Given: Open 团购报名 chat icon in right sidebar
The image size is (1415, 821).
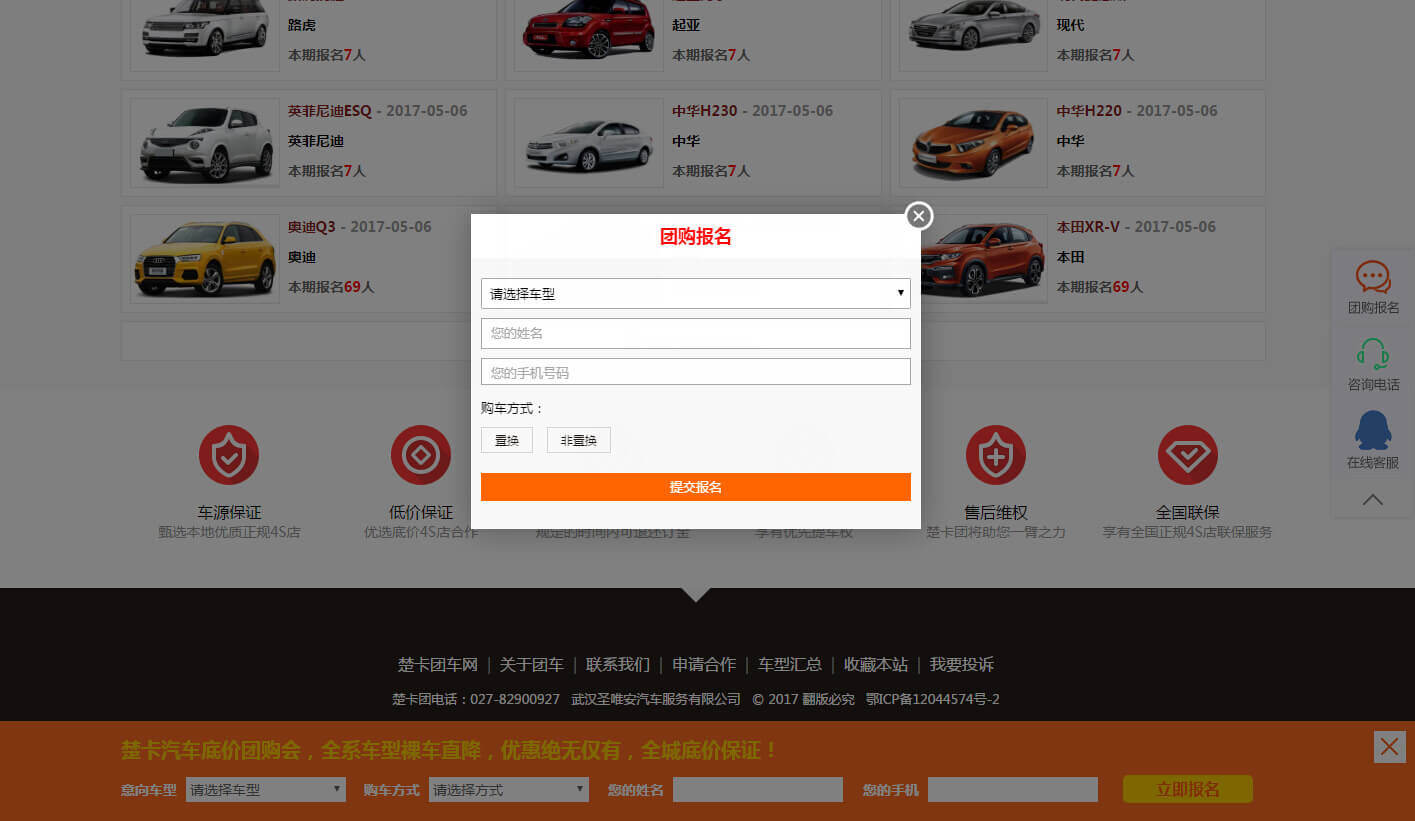Looking at the screenshot, I should (1373, 277).
